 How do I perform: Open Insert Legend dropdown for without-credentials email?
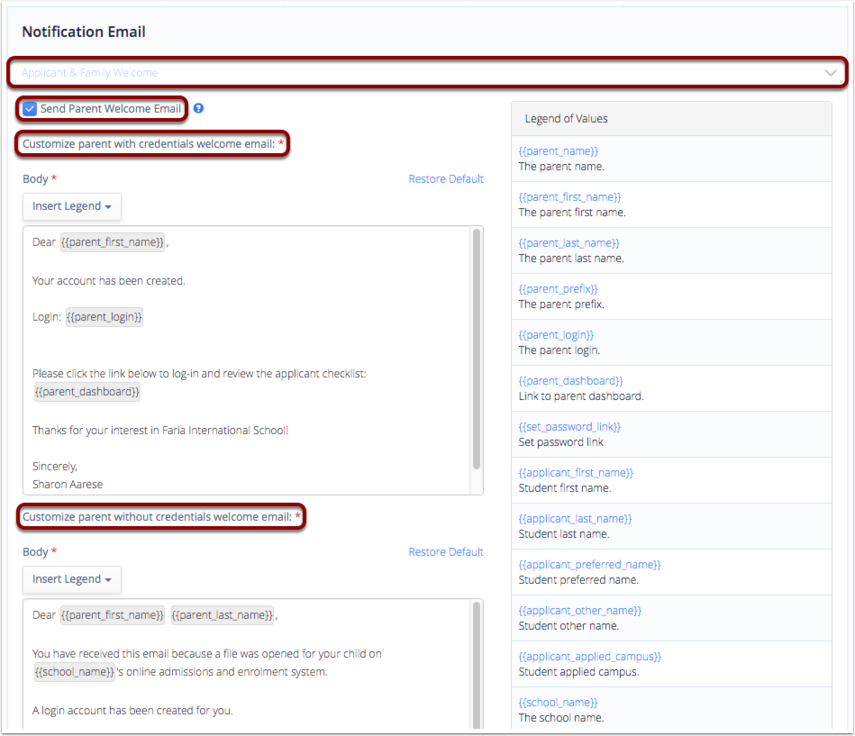(72, 579)
